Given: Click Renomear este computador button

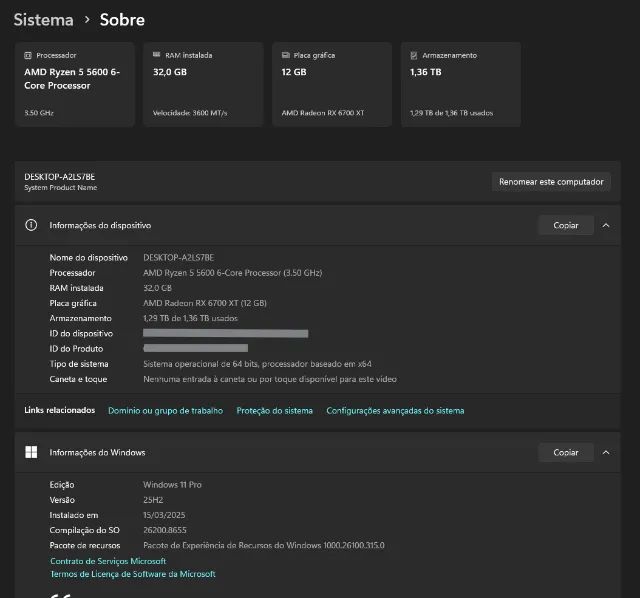Looking at the screenshot, I should (x=551, y=182).
